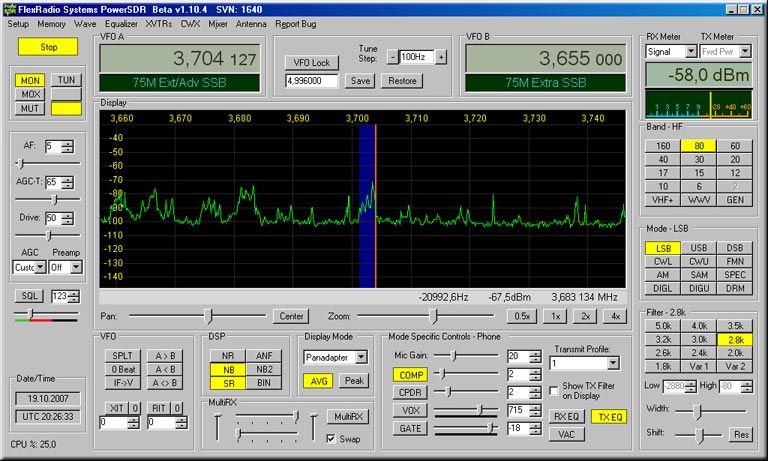Screen dimensions: 768x461
Task: Open the Setup menu
Action: [x=18, y=24]
